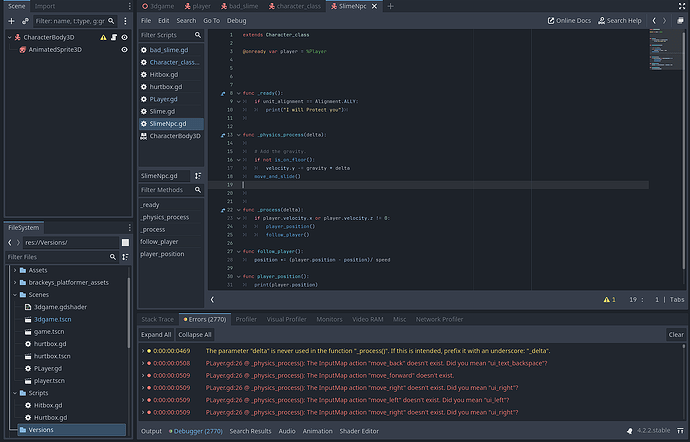Image resolution: width=690 pixels, height=442 pixels.
Task: Open Hitbox.gd in the script list
Action: [x=171, y=74]
